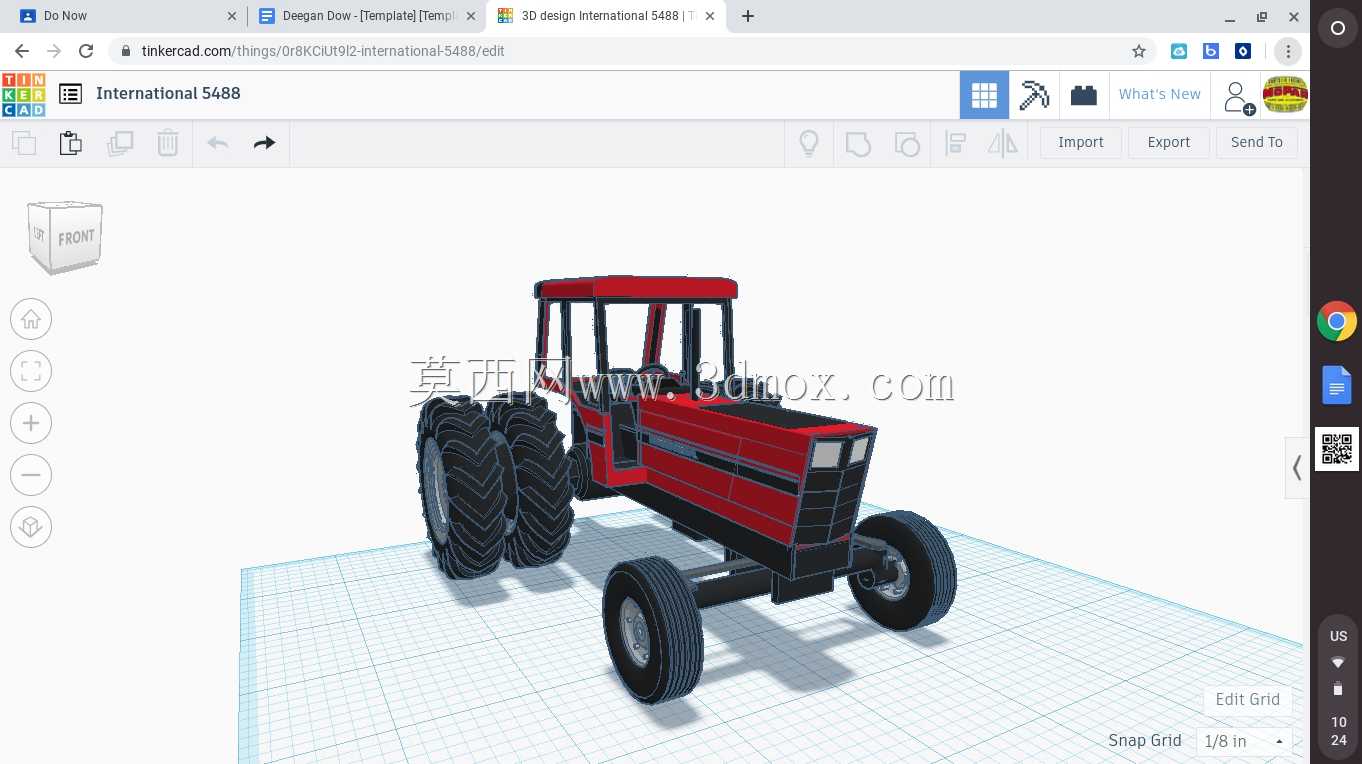The height and width of the screenshot is (764, 1362).
Task: Reload the current page
Action: (x=86, y=51)
